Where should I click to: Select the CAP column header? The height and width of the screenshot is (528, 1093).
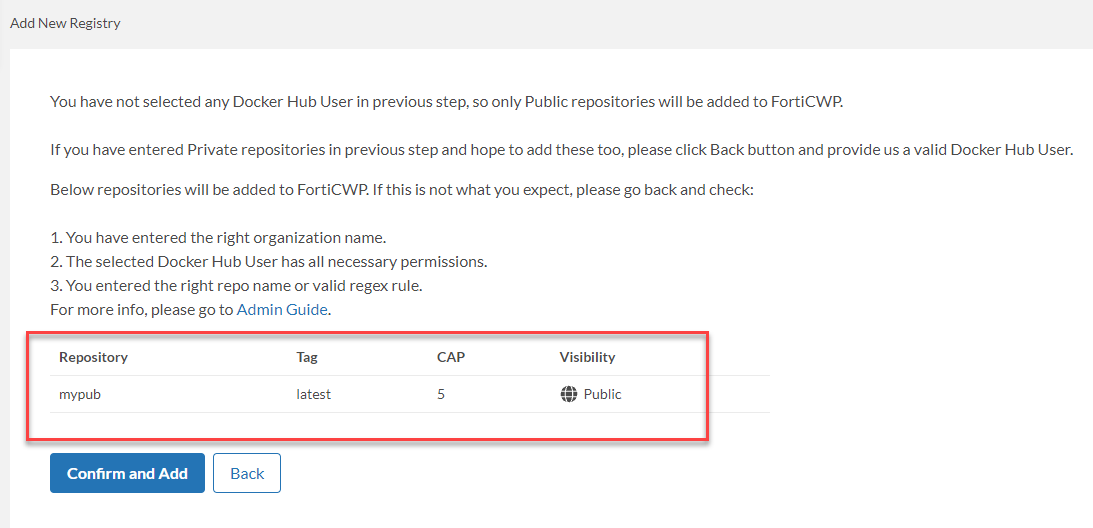451,357
